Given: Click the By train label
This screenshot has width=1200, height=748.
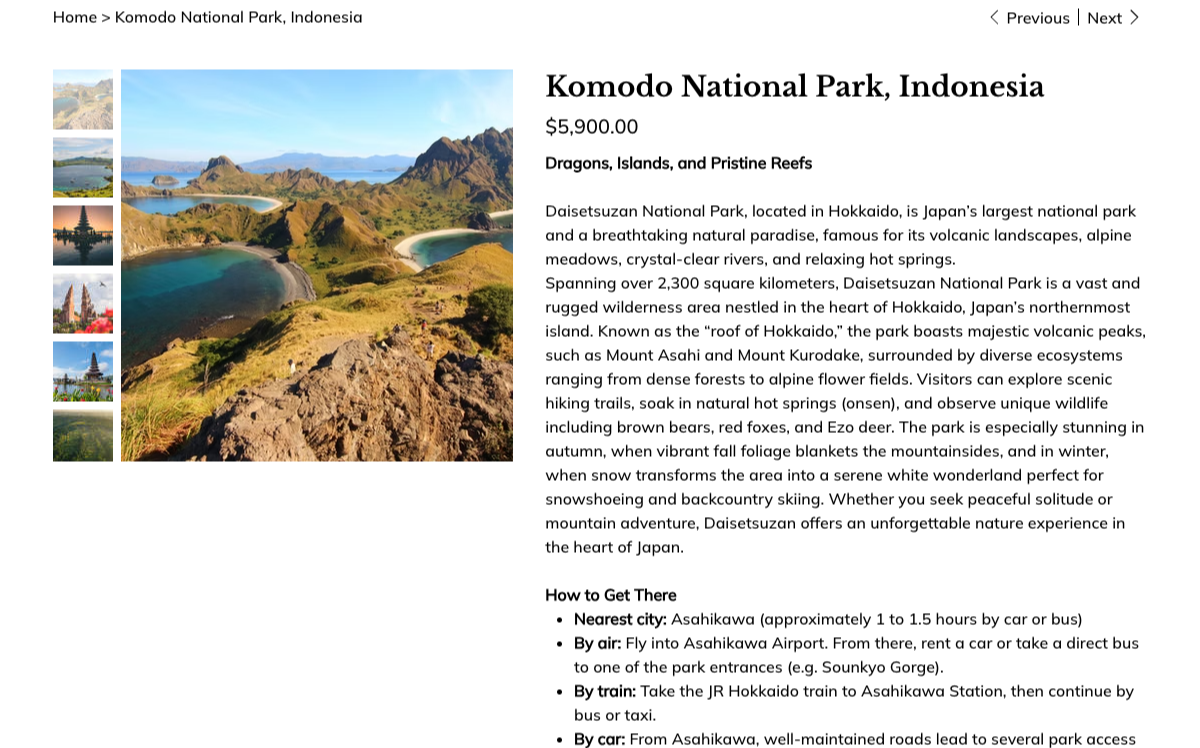Looking at the screenshot, I should [x=604, y=691].
